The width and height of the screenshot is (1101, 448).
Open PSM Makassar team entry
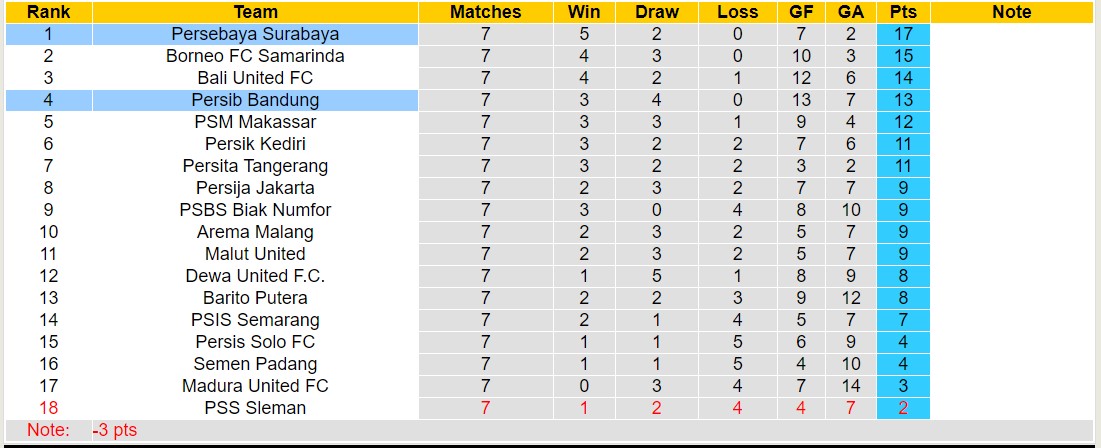[255, 122]
